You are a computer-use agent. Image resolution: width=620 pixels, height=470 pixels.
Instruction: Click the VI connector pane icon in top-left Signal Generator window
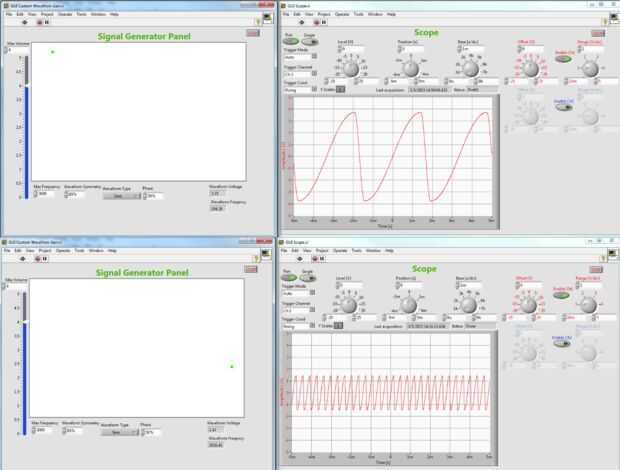pos(267,18)
